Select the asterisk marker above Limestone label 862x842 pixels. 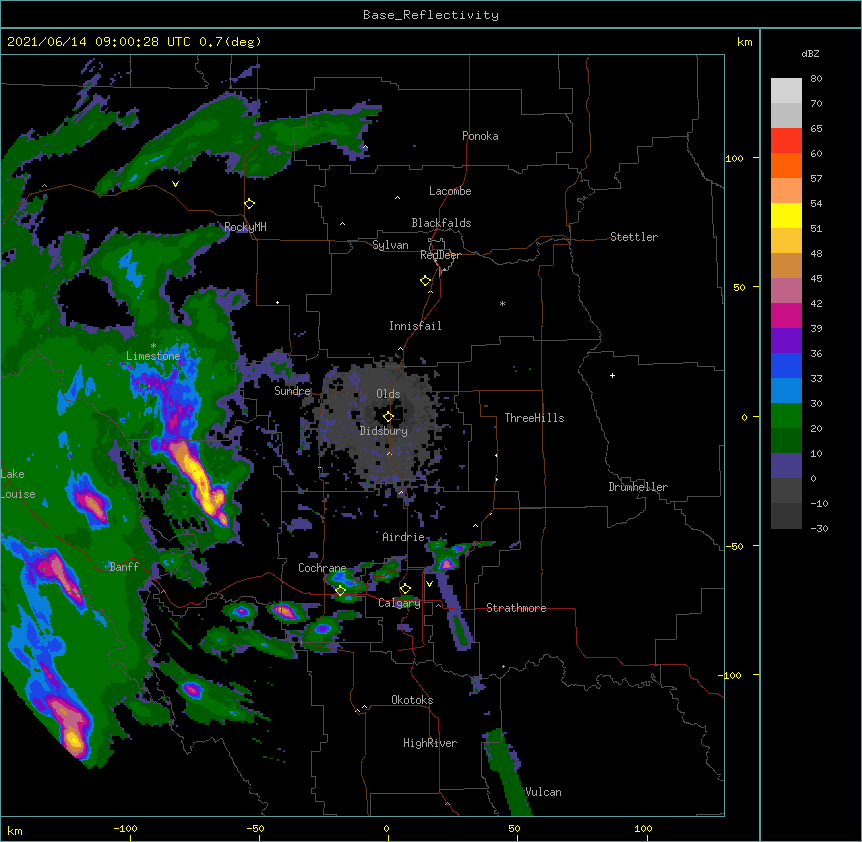(153, 346)
